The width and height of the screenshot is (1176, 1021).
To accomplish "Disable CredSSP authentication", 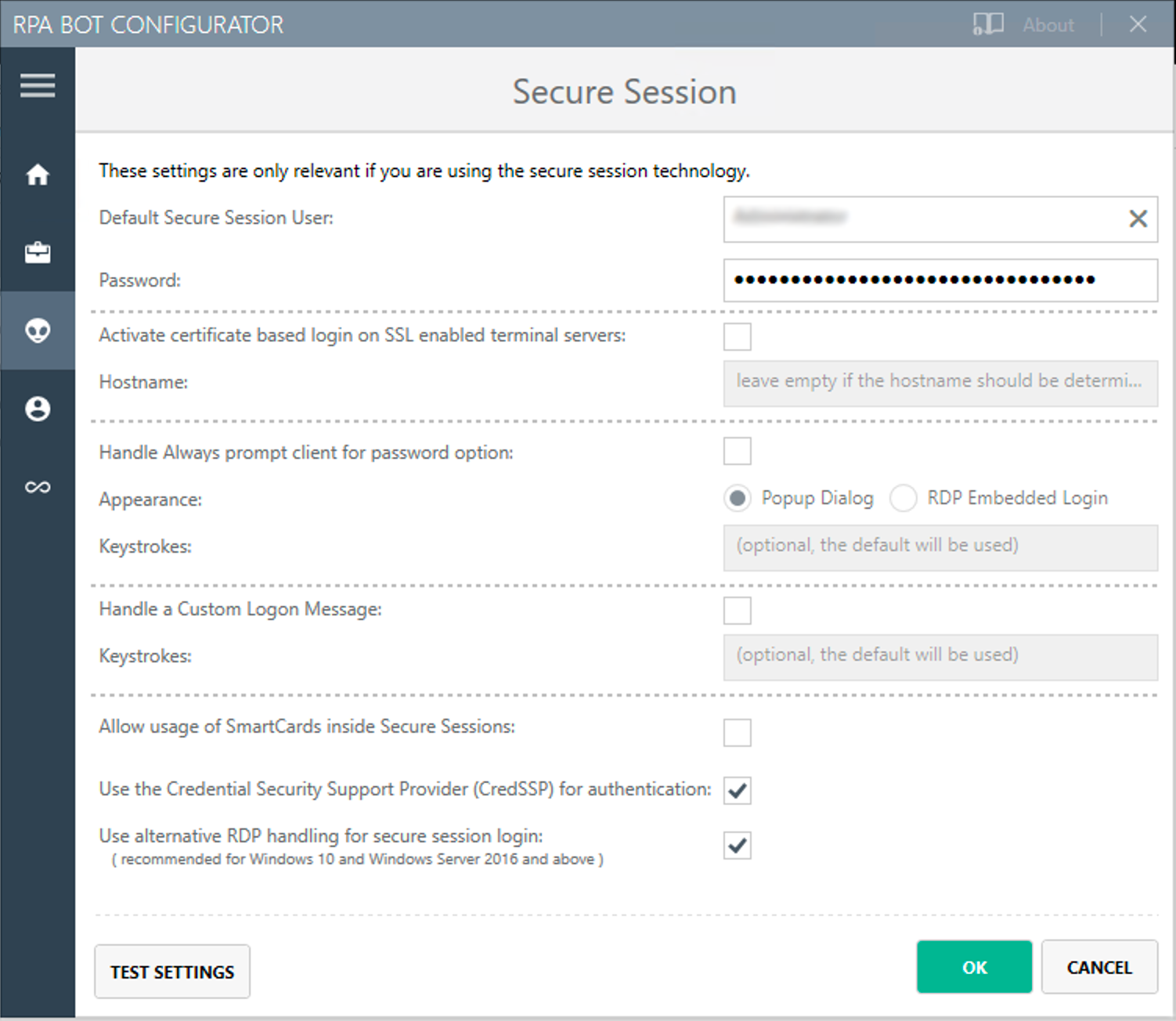I will [737, 791].
